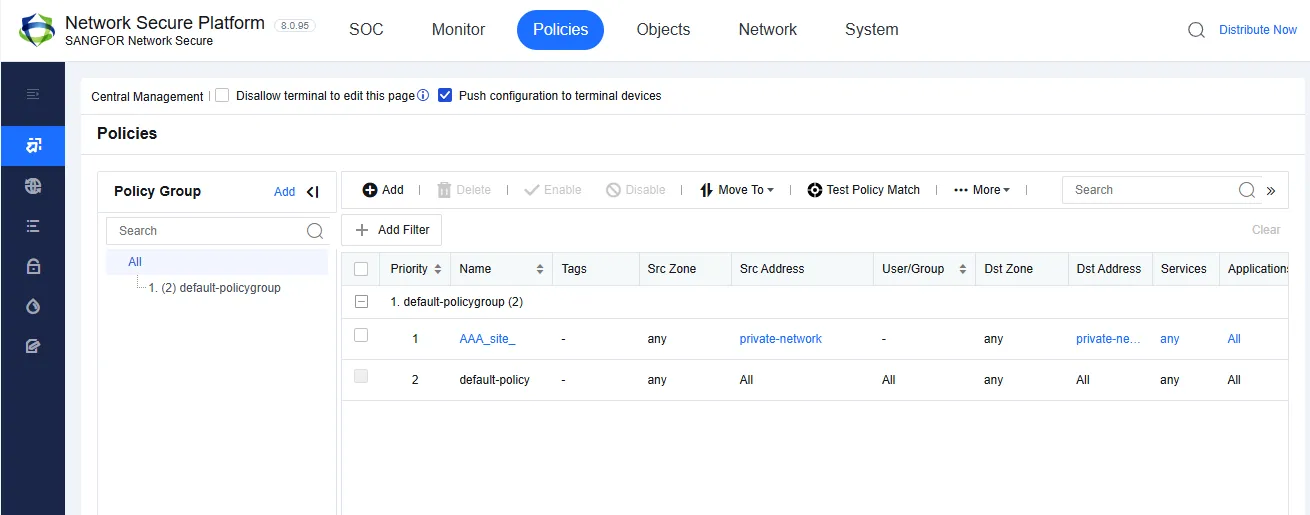Switch to the Objects tab
The image size is (1310, 515).
(663, 30)
